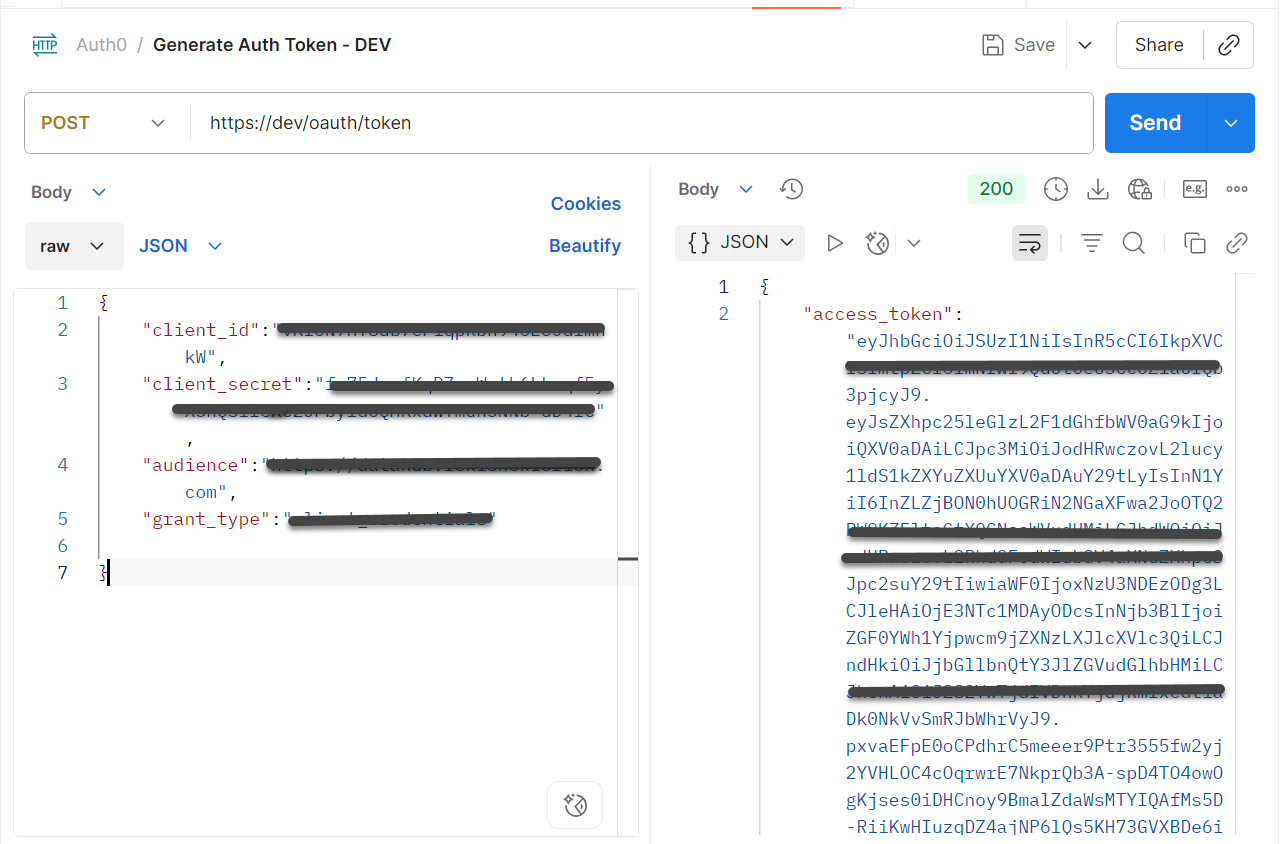
Task: Open Postbot in the request body editor
Action: (x=575, y=805)
